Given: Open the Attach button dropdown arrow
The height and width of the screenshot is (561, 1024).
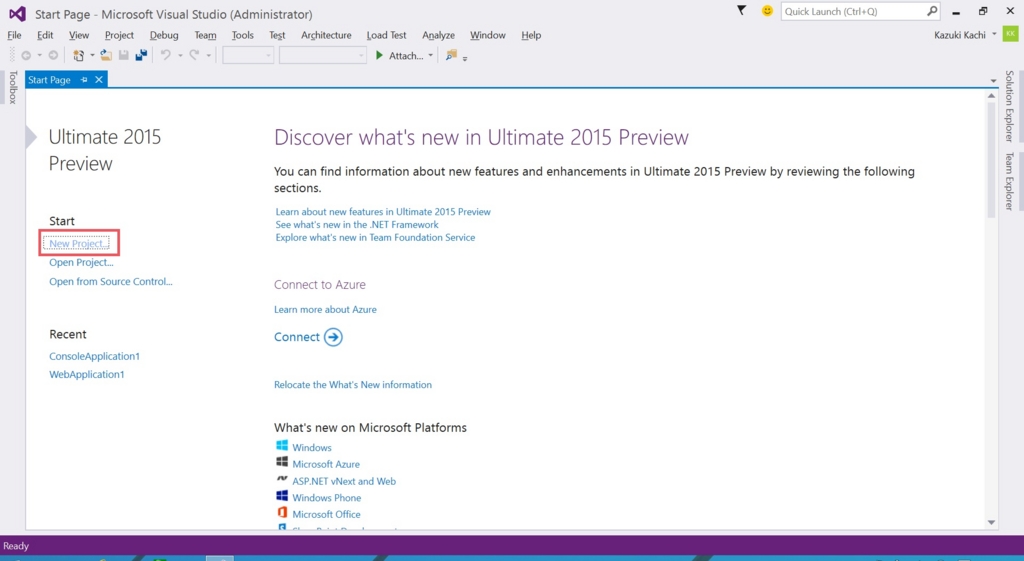Looking at the screenshot, I should click(x=430, y=56).
